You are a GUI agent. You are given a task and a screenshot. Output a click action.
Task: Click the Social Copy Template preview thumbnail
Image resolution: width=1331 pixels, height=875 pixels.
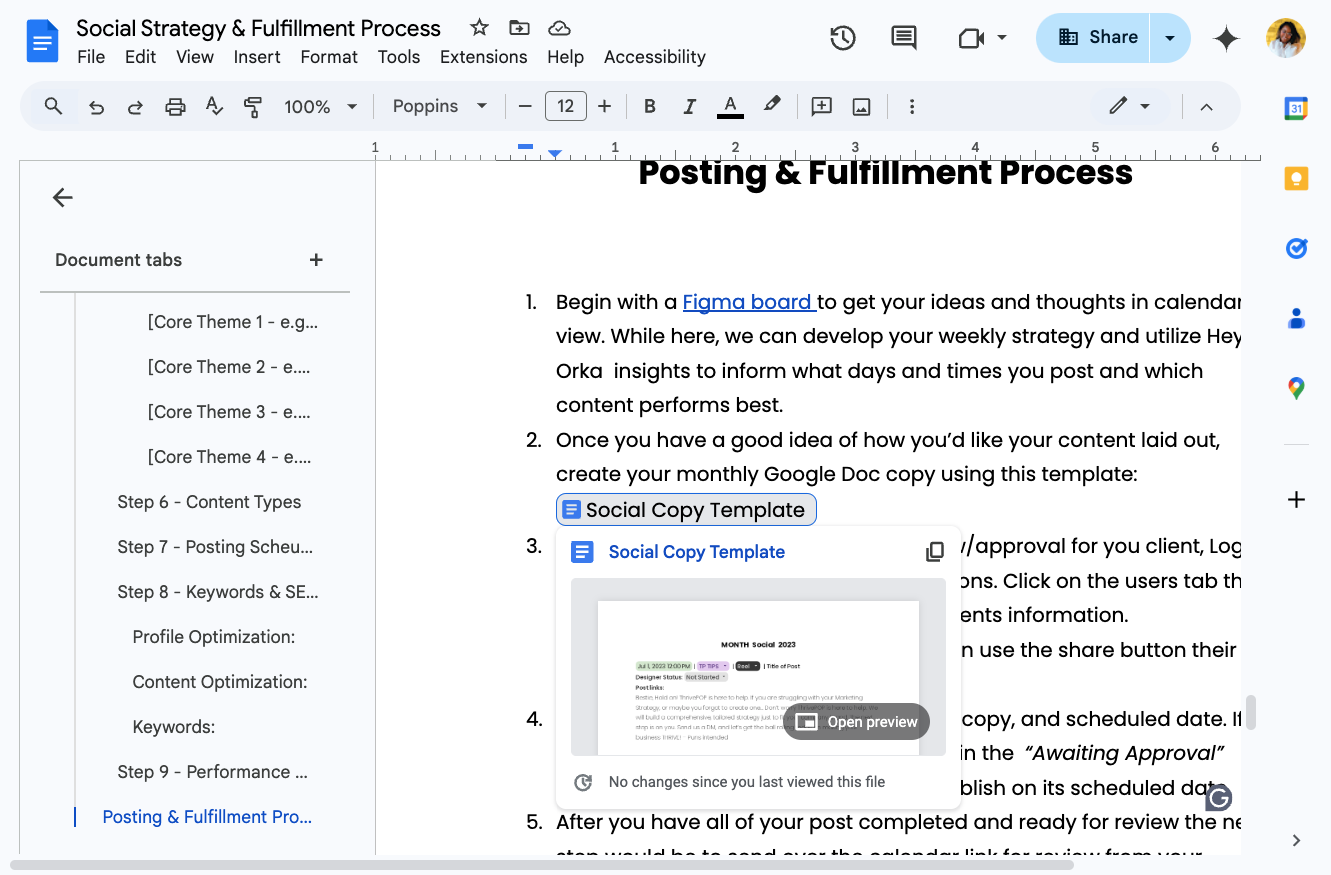tap(758, 666)
